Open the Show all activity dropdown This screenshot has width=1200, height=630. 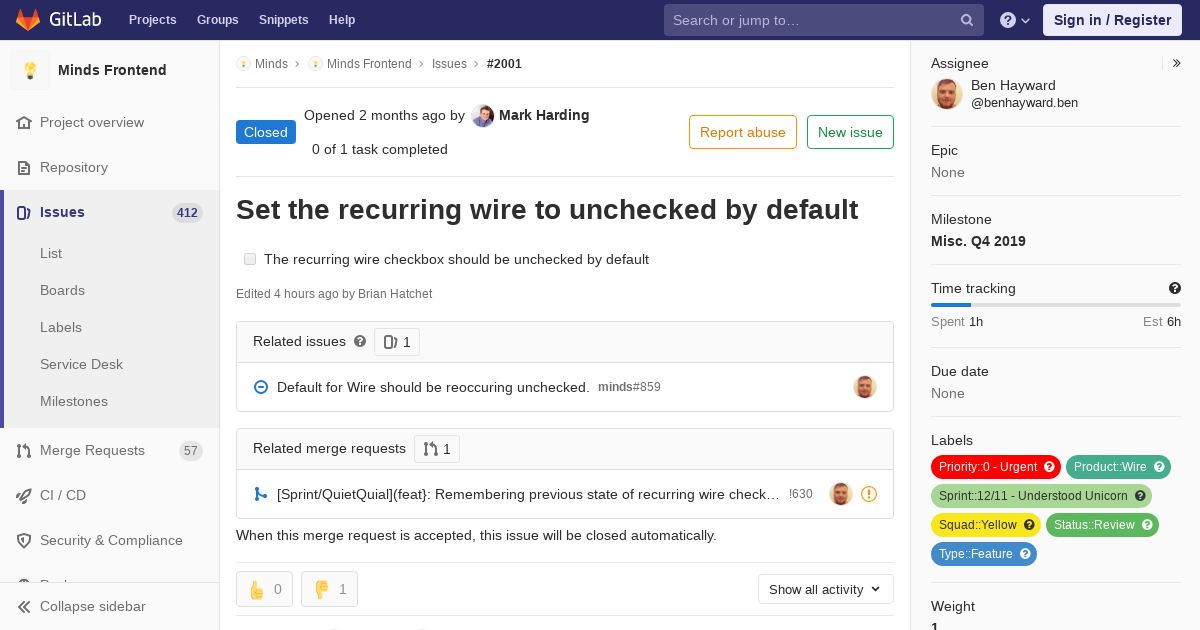click(x=825, y=589)
